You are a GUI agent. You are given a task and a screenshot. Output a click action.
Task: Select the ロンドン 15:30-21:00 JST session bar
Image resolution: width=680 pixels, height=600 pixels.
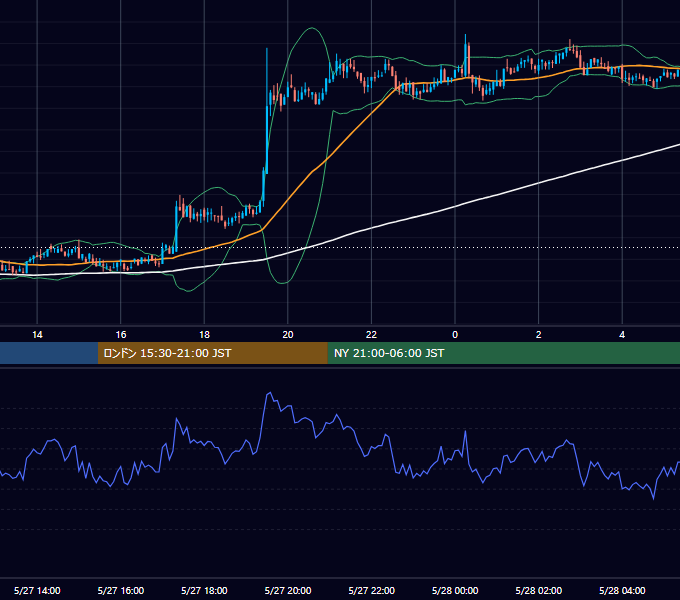[x=212, y=353]
